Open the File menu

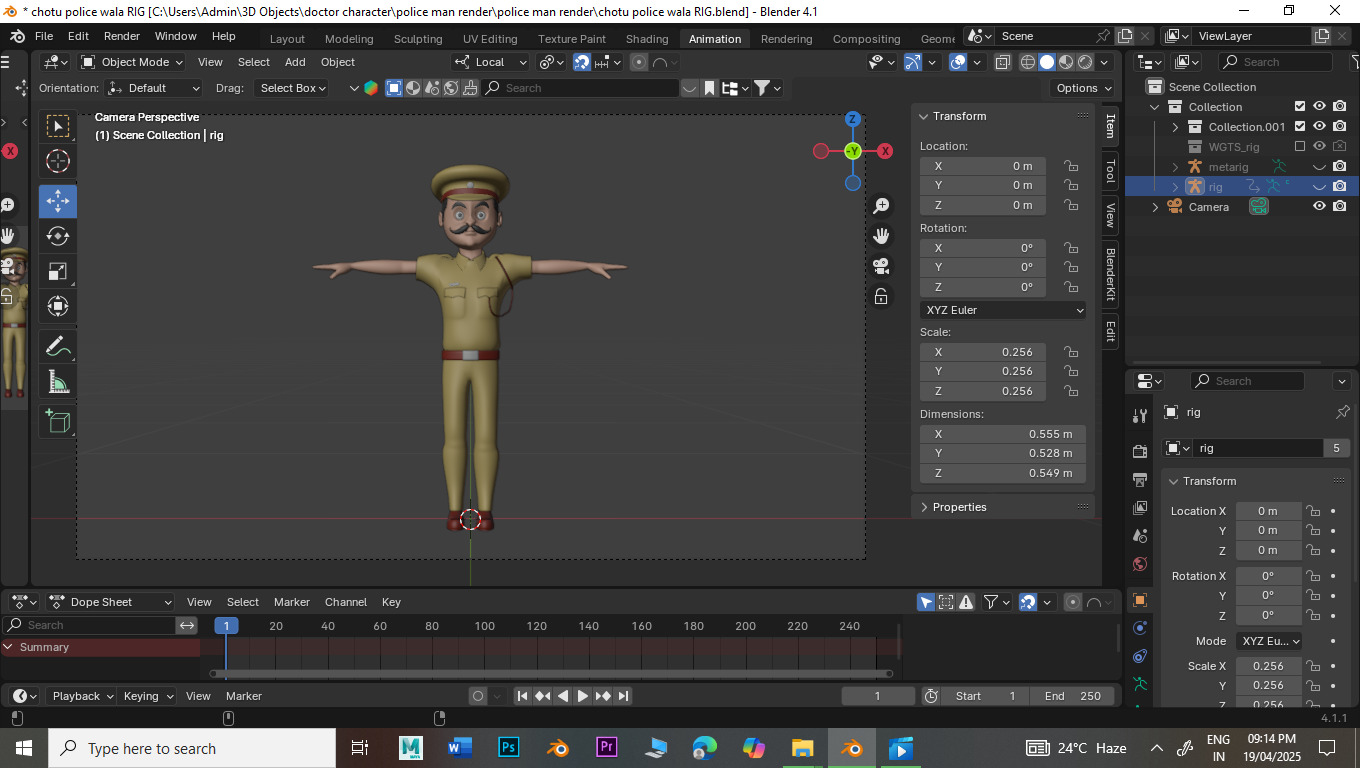(44, 36)
